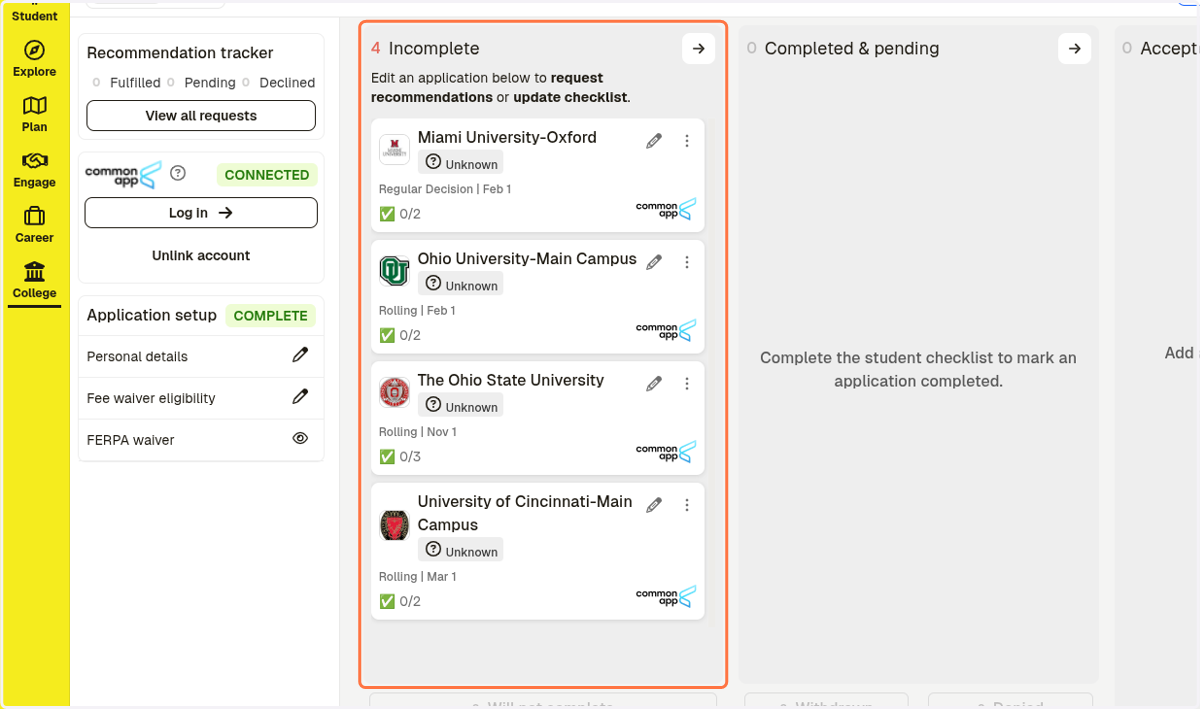Click Common App logo on Ohio University card
The image size is (1200, 709).
click(x=665, y=330)
